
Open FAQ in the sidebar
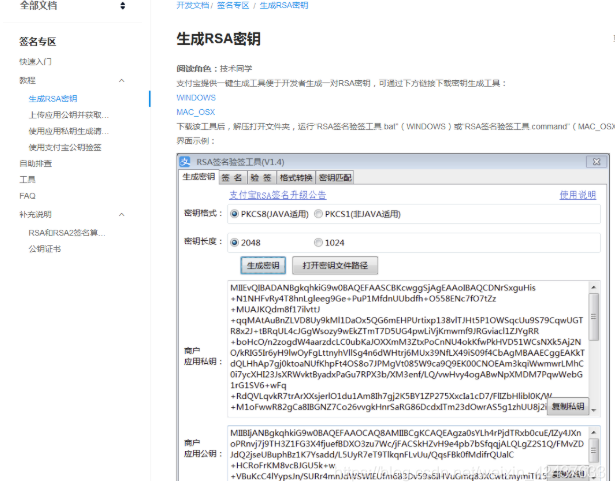[27, 196]
